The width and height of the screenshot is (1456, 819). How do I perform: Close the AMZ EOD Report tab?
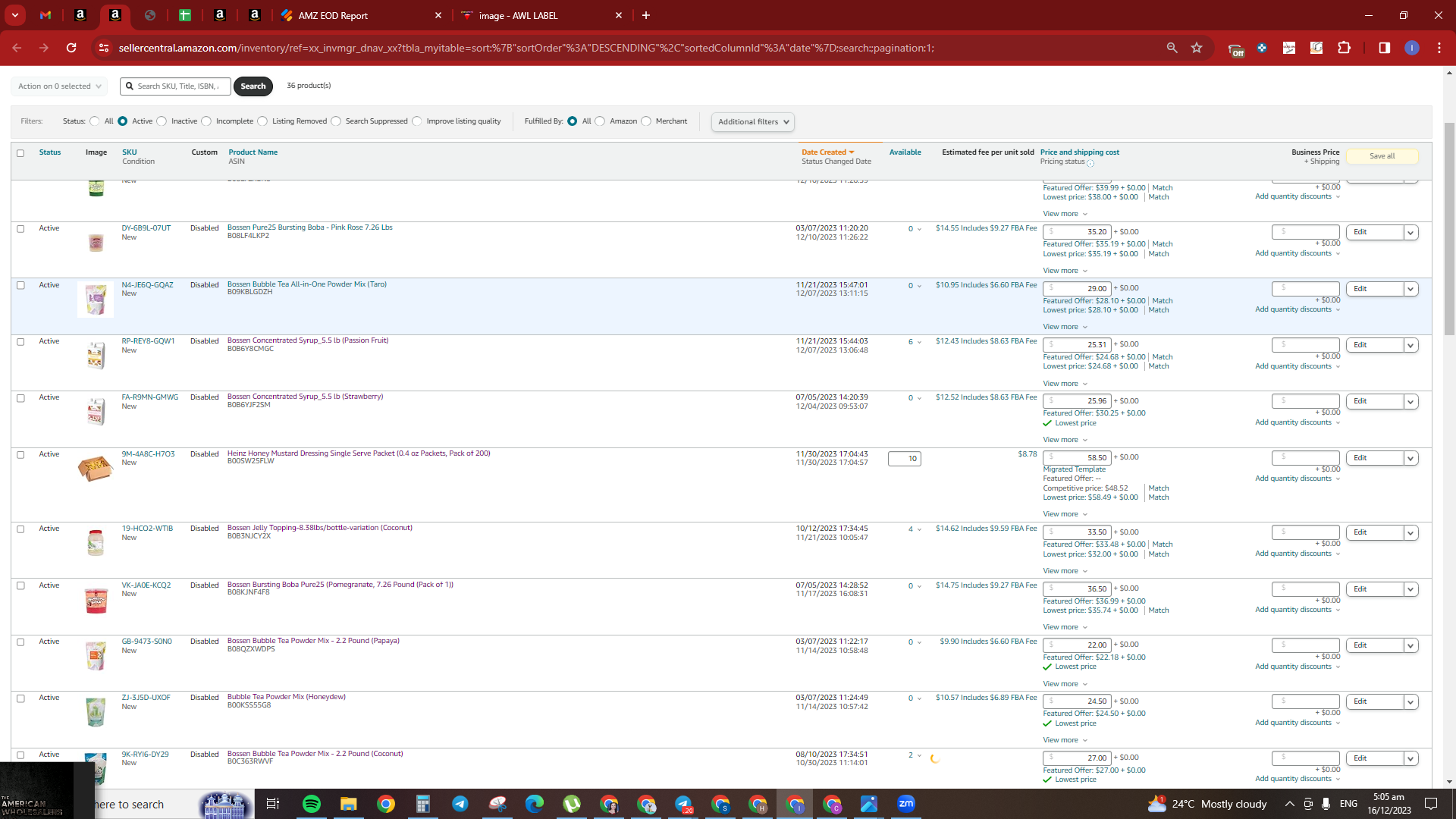click(438, 15)
